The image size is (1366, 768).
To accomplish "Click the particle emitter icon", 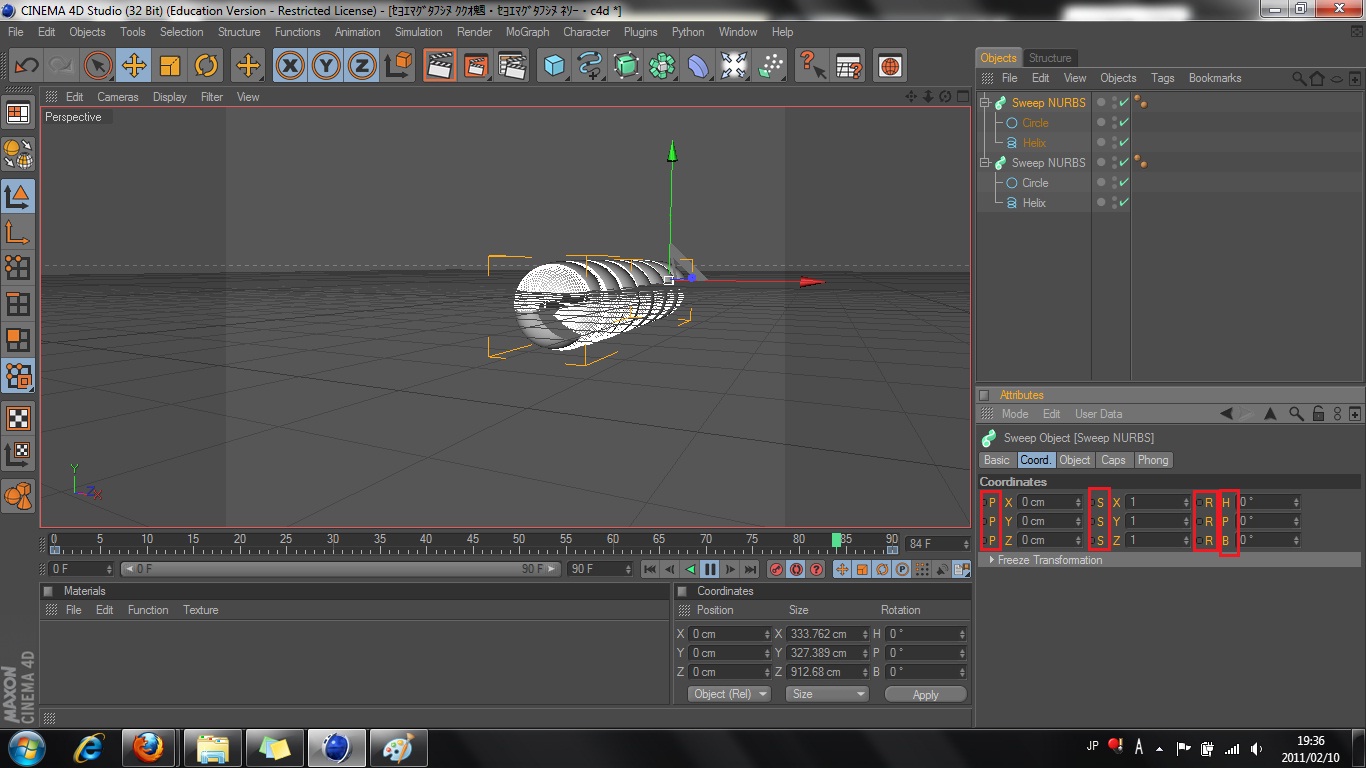I will (770, 66).
